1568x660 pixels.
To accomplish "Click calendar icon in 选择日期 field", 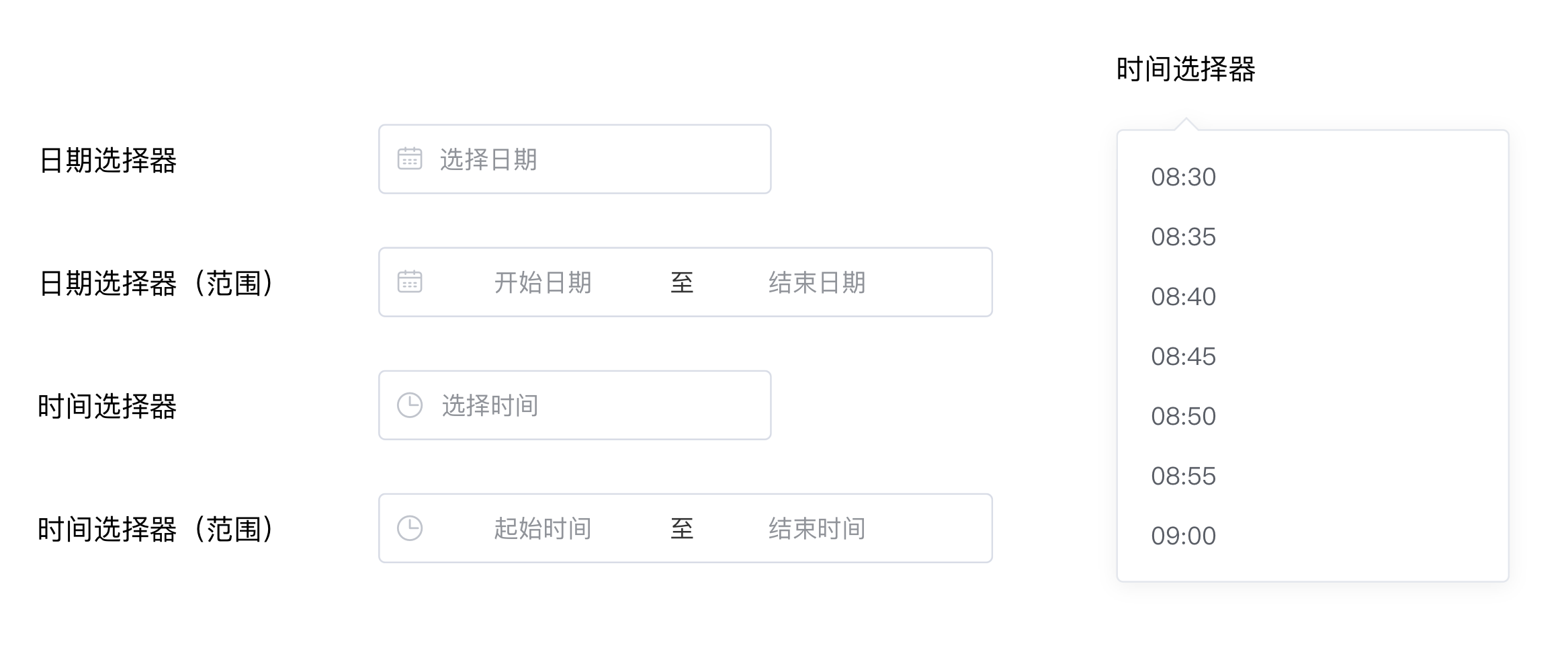I will (409, 159).
